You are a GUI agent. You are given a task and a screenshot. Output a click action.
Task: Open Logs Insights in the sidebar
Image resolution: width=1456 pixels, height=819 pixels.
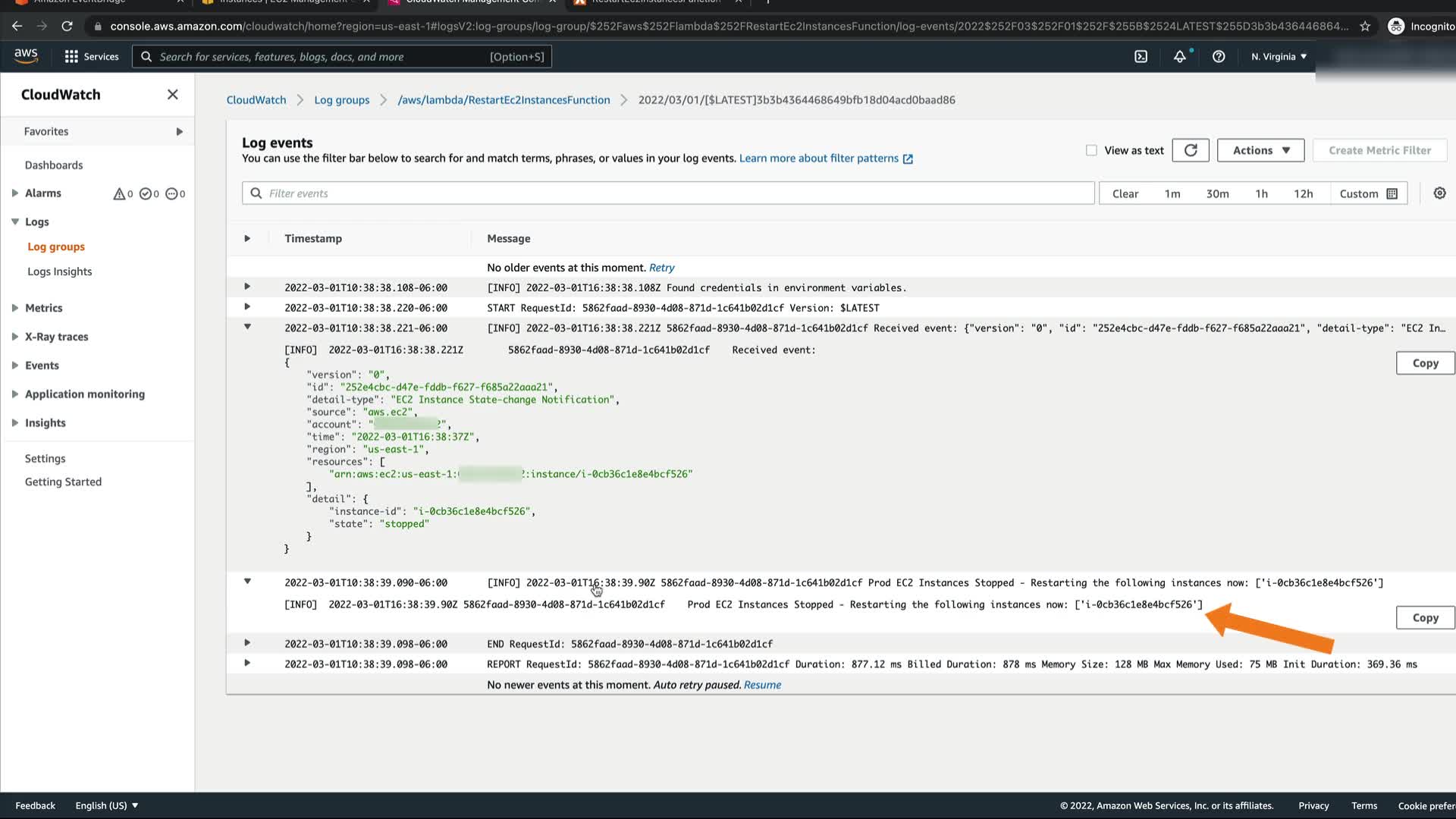[59, 271]
